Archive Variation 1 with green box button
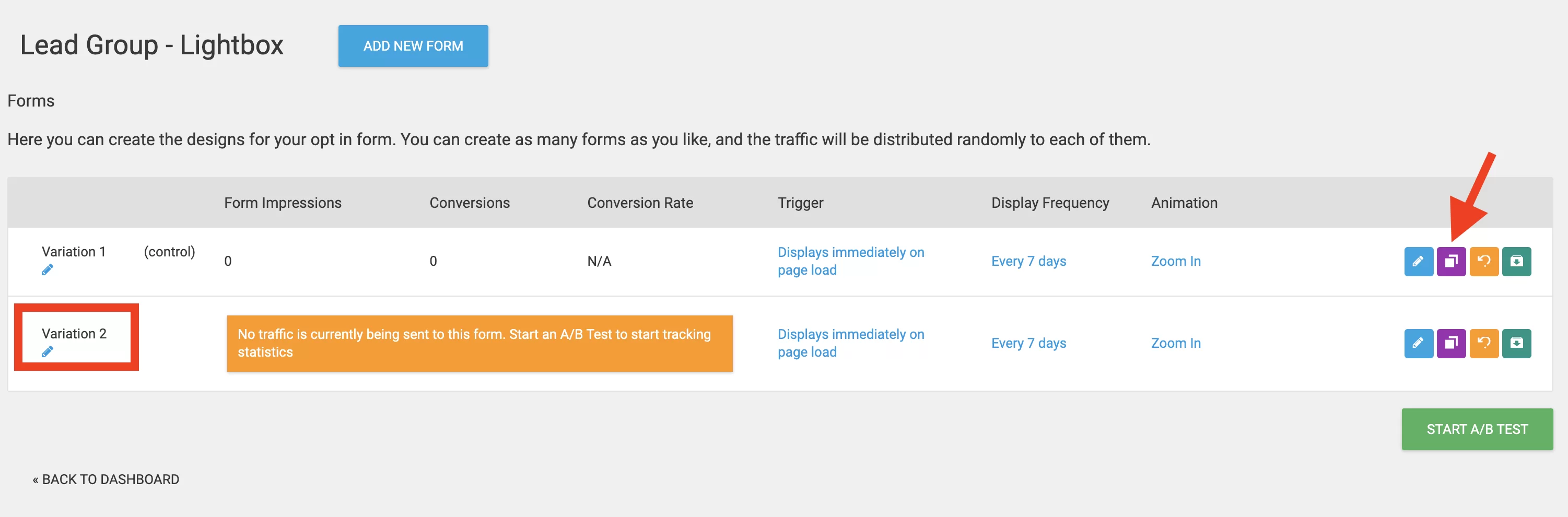This screenshot has height=517, width=1568. (x=1516, y=262)
